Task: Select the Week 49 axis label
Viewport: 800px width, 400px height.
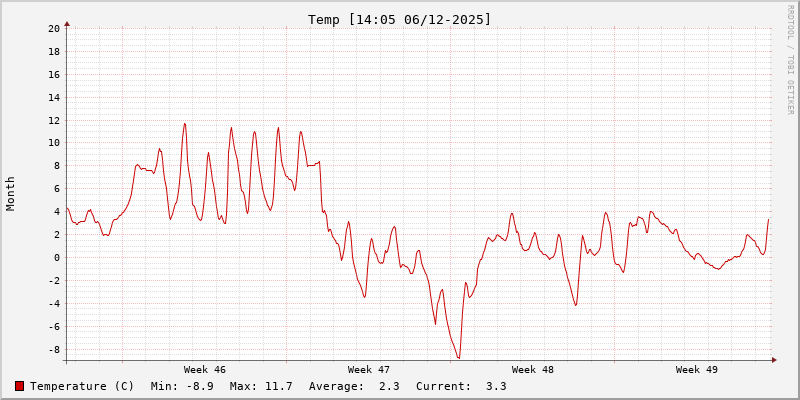Action: [697, 370]
